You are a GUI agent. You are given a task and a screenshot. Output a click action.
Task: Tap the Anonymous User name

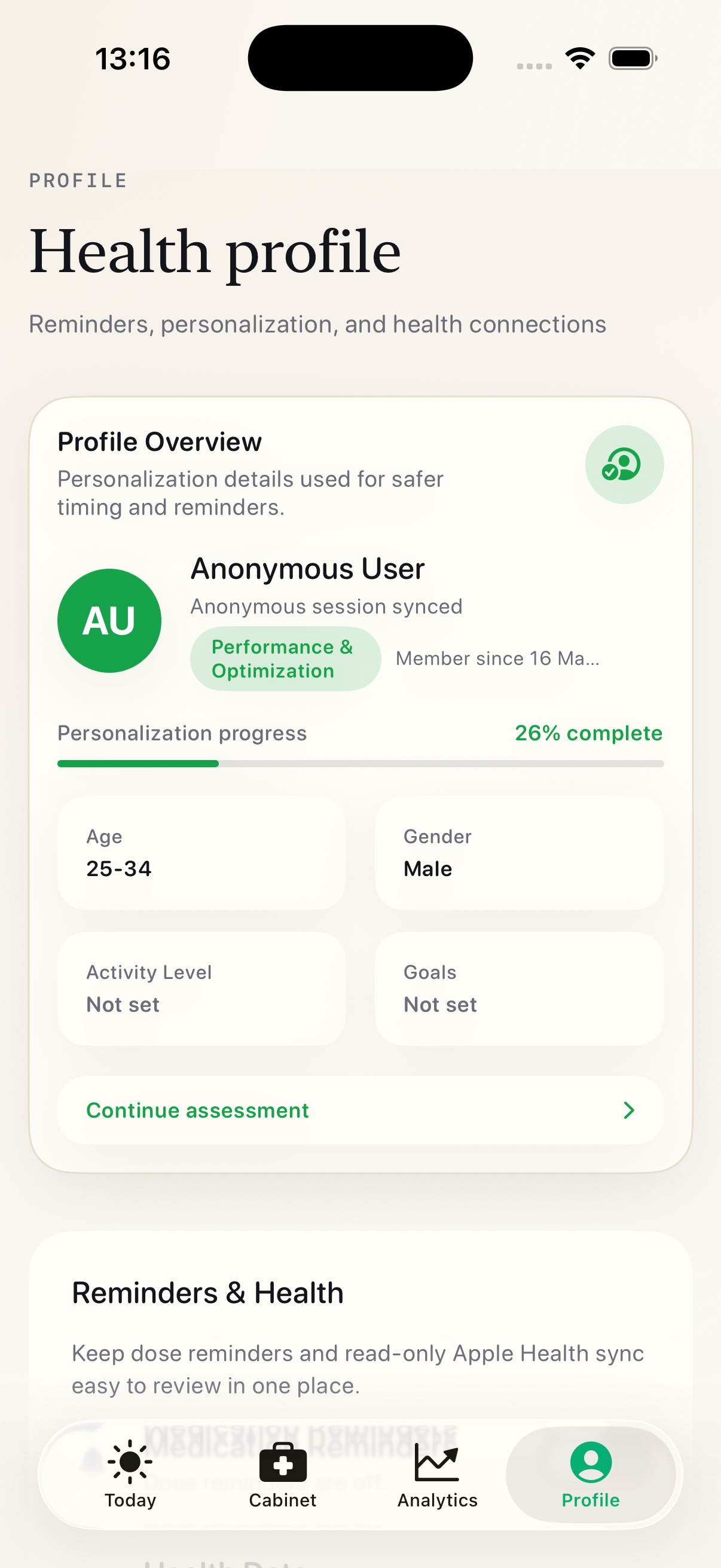click(307, 569)
